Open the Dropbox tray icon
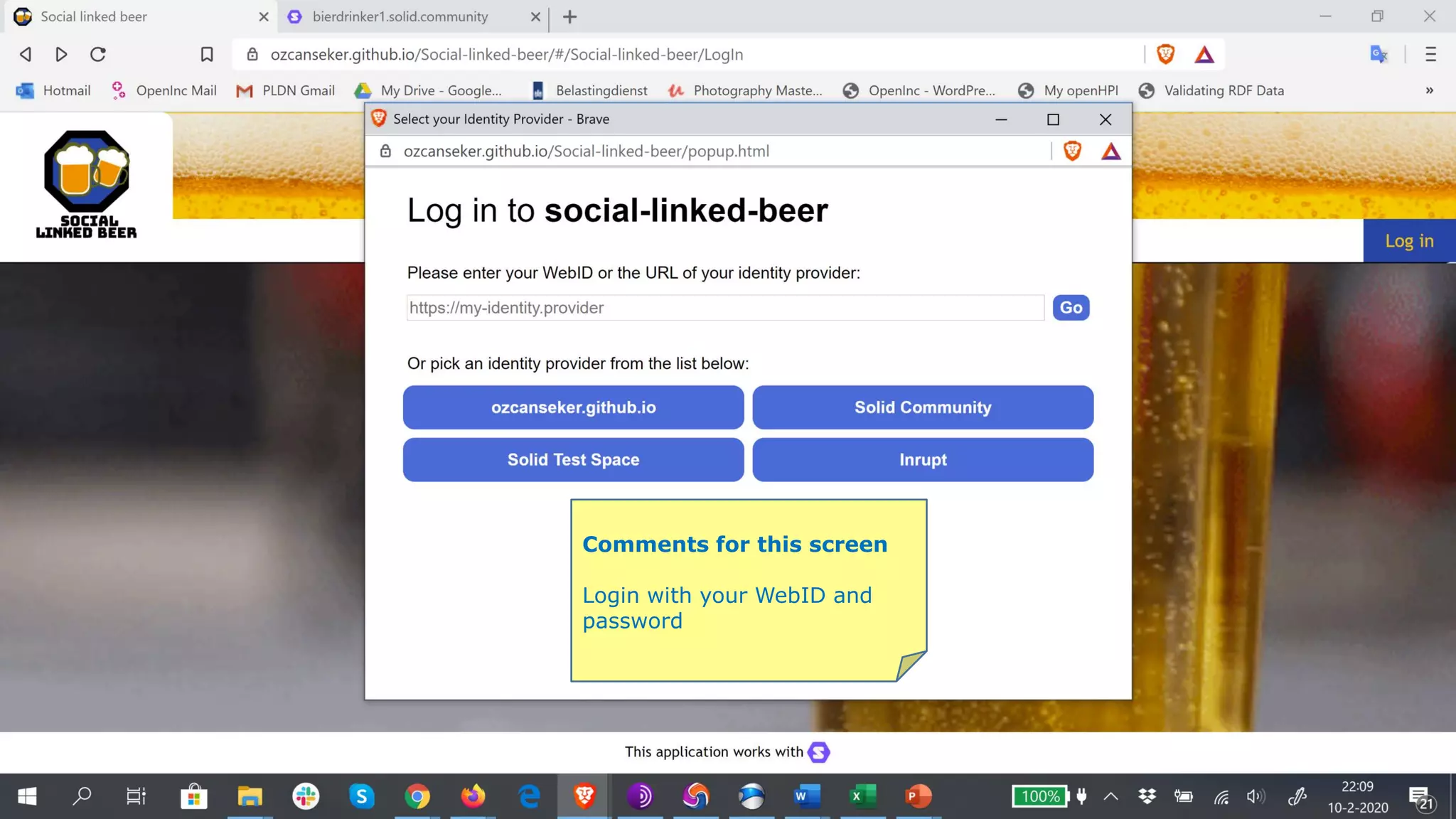 pyautogui.click(x=1147, y=796)
